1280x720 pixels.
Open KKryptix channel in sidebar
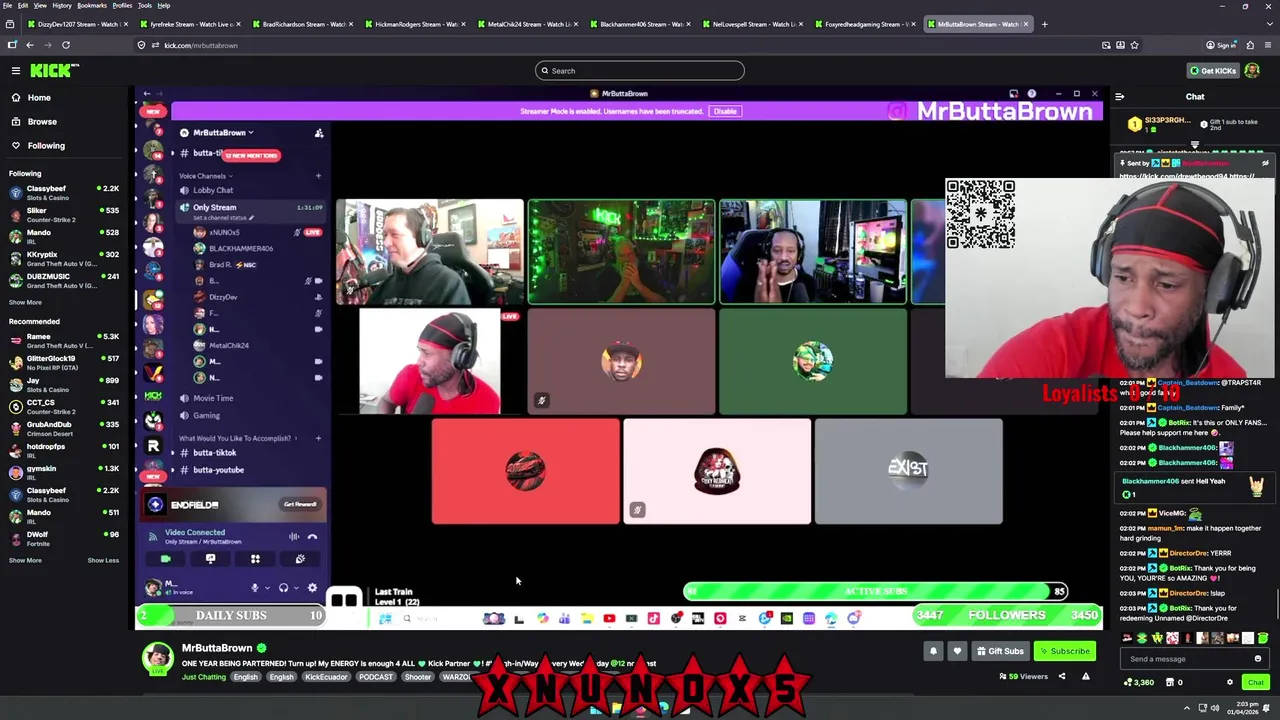click(63, 258)
